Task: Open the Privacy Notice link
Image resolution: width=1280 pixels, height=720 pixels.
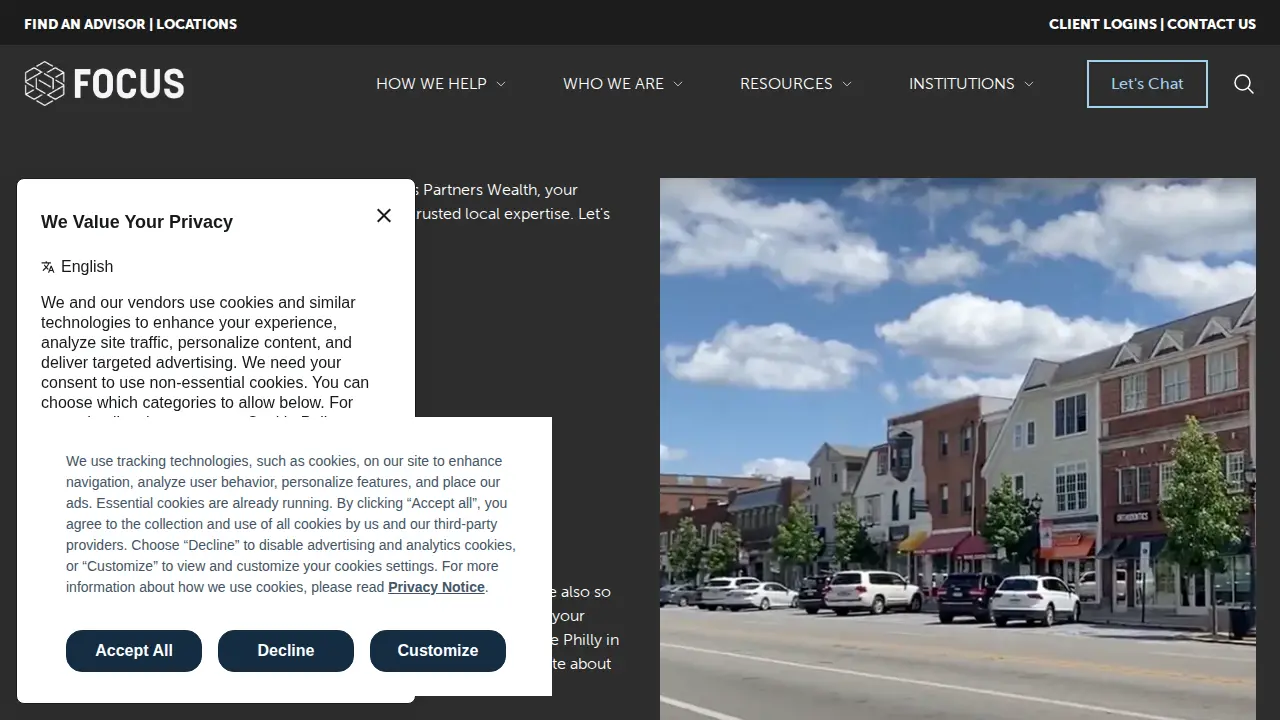Action: [436, 587]
